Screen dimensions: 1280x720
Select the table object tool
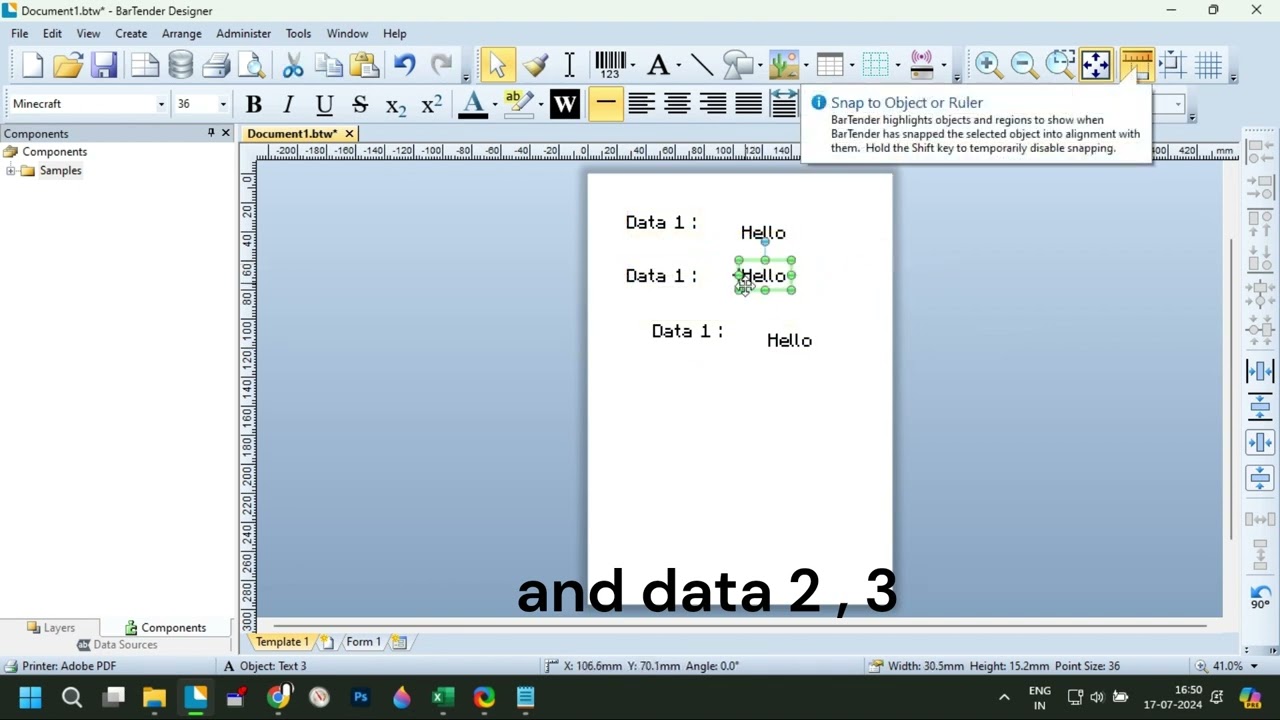coord(829,65)
